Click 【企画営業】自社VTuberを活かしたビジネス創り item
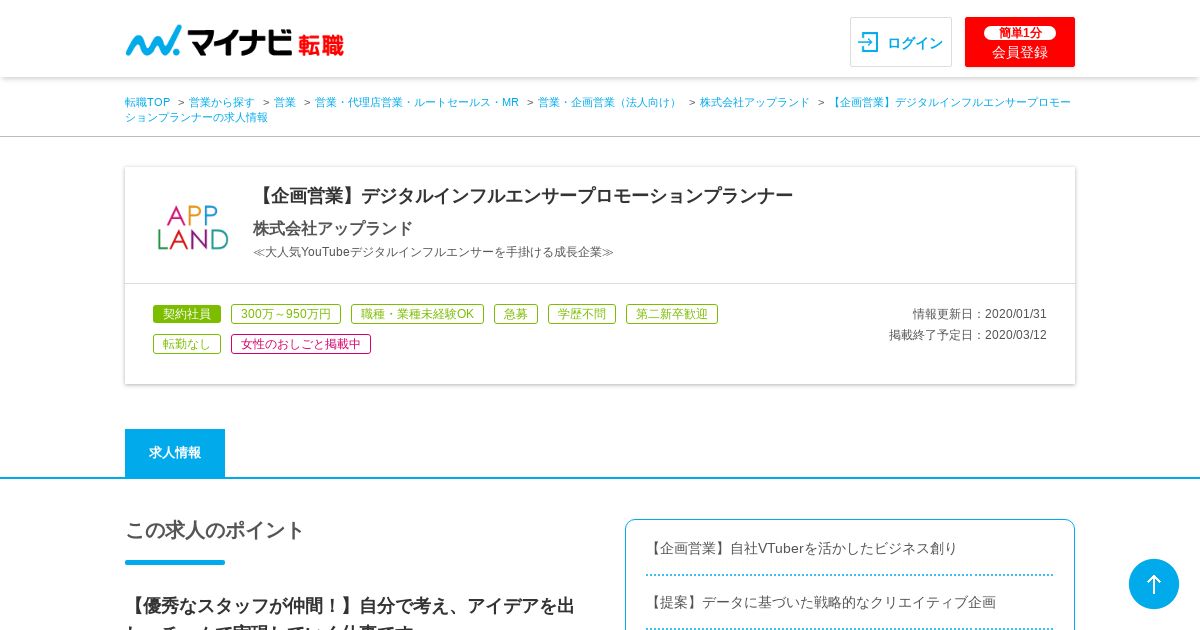This screenshot has width=1200, height=630. [802, 548]
